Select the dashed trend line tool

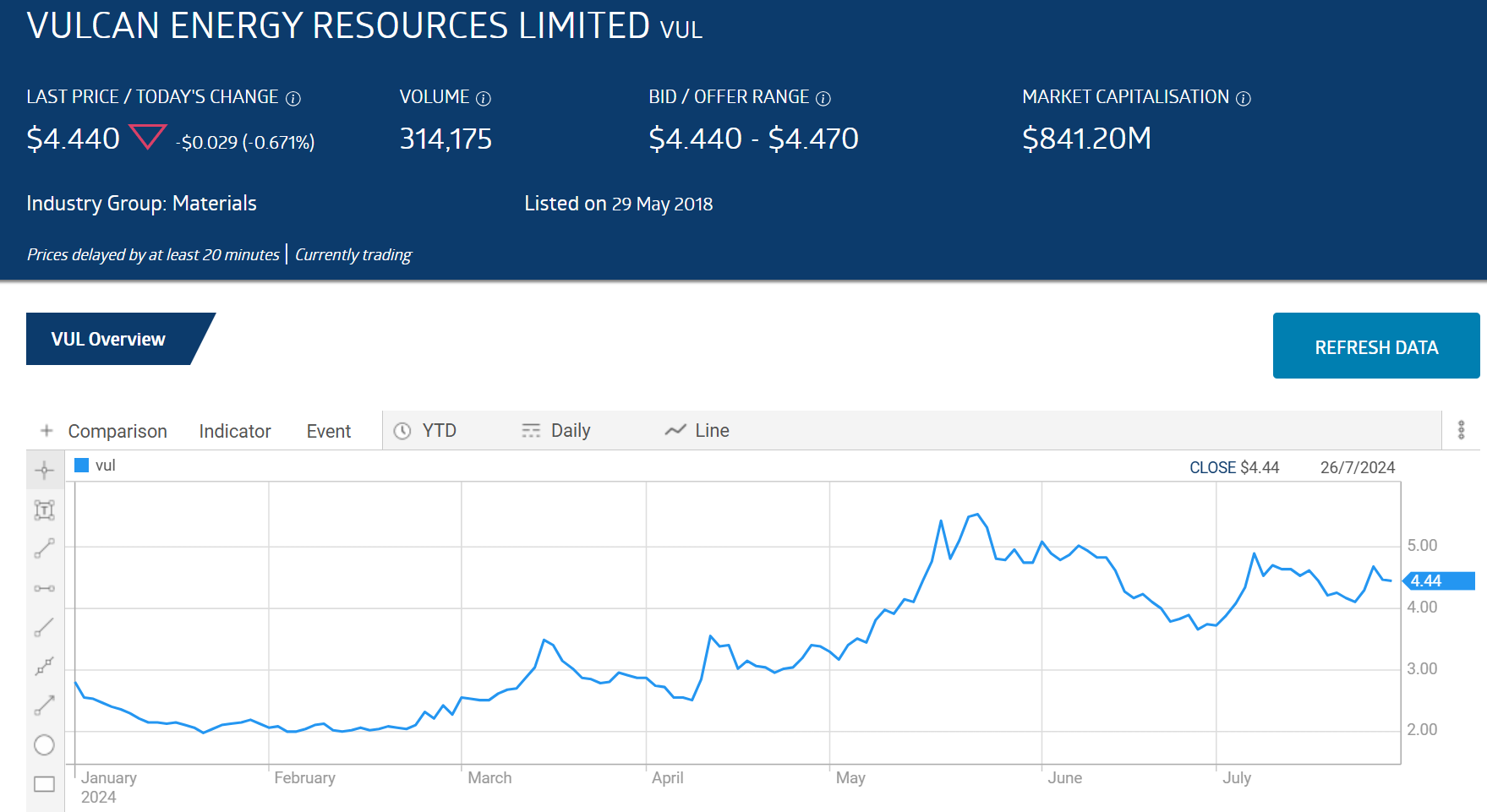pyautogui.click(x=45, y=666)
